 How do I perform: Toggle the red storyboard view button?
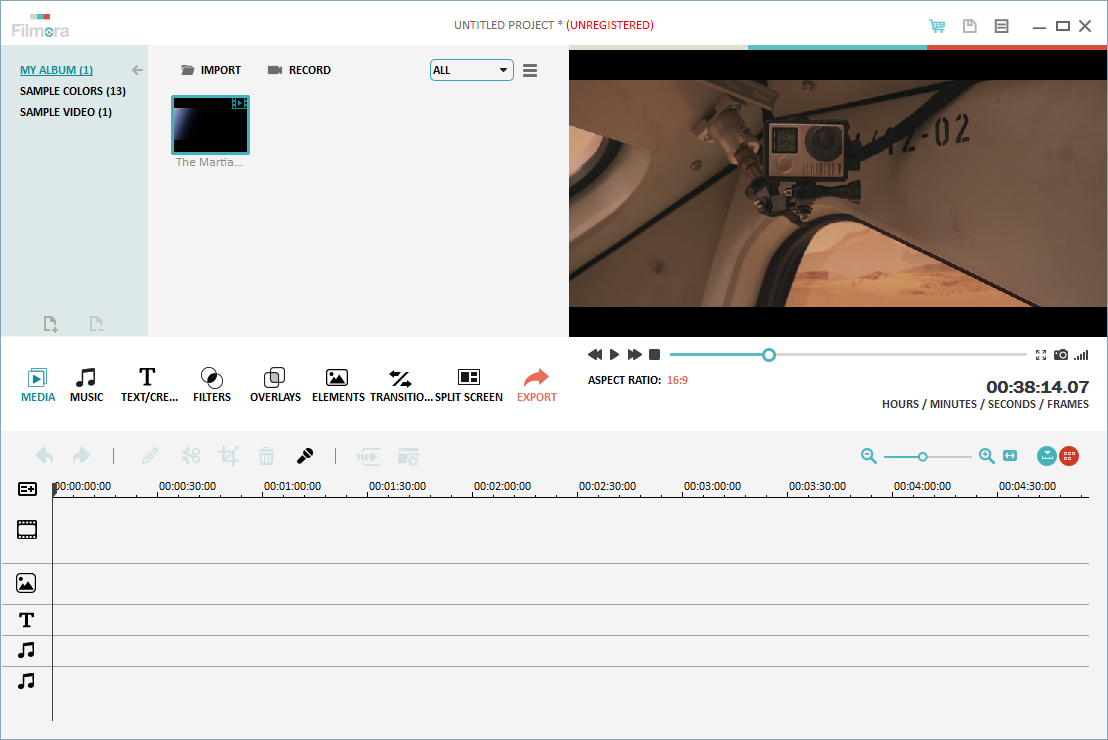pos(1069,456)
